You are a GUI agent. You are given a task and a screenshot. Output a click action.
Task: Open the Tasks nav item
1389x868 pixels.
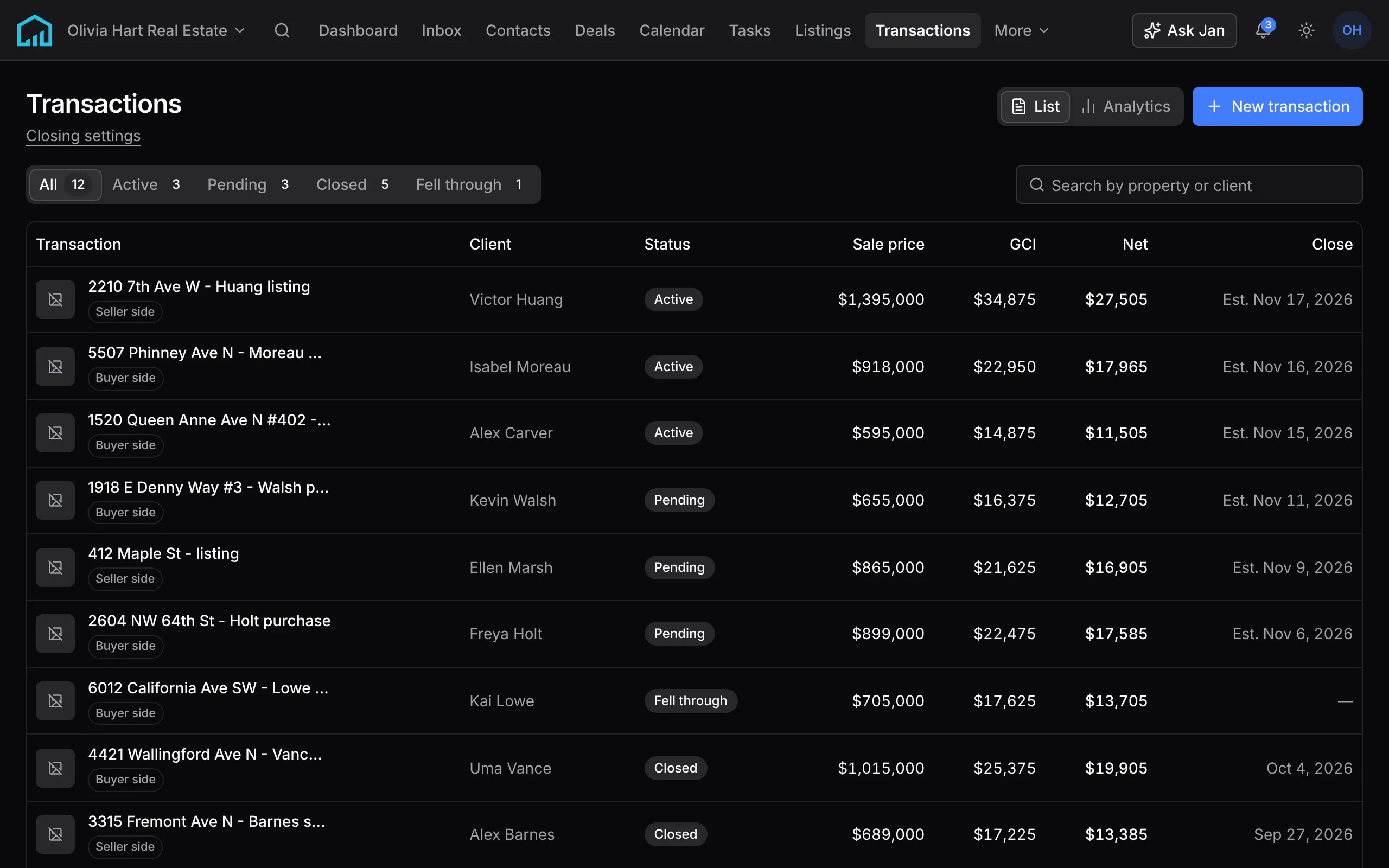point(750,30)
